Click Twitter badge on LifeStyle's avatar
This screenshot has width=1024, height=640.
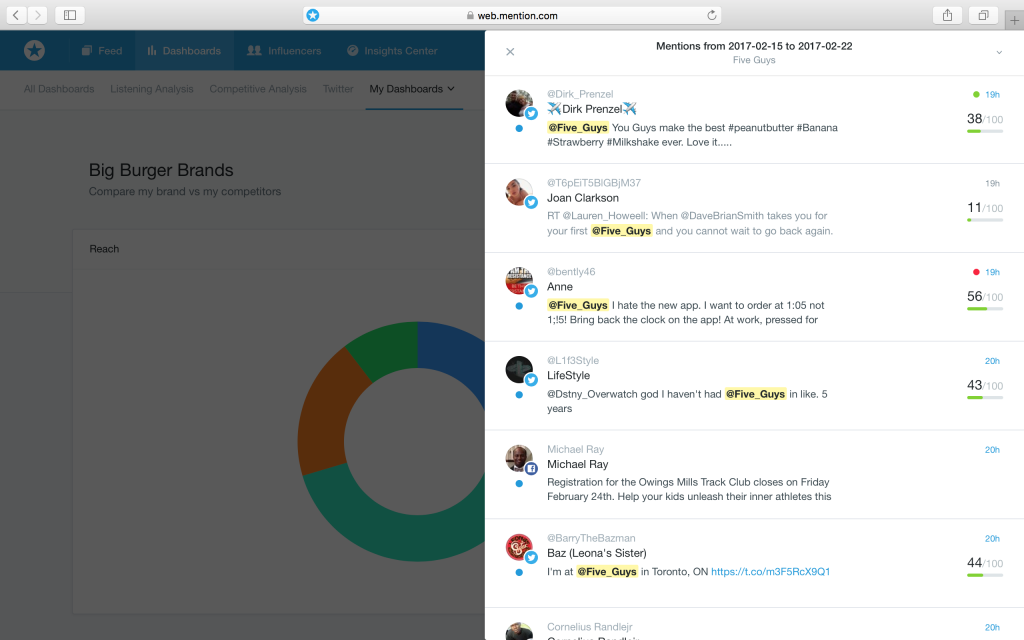click(531, 380)
